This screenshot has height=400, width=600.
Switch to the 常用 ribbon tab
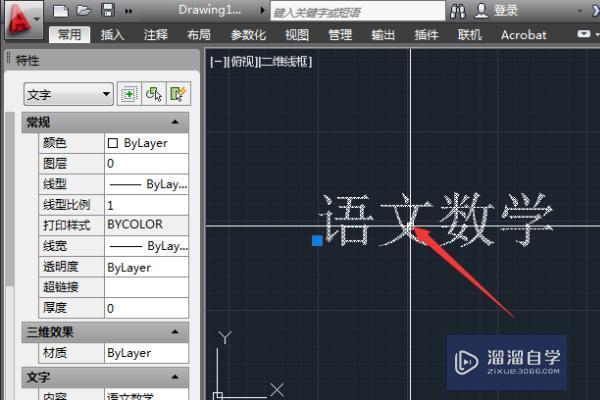tap(70, 34)
